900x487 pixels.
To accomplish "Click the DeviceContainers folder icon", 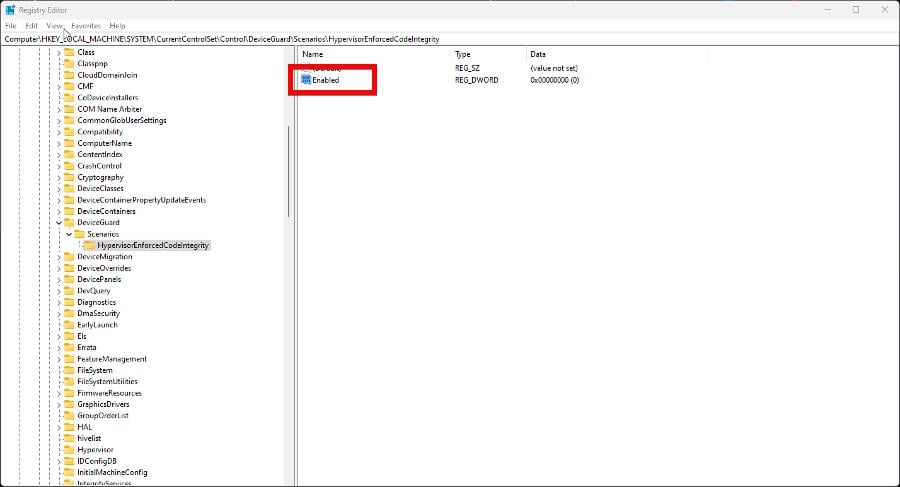I will click(x=69, y=211).
